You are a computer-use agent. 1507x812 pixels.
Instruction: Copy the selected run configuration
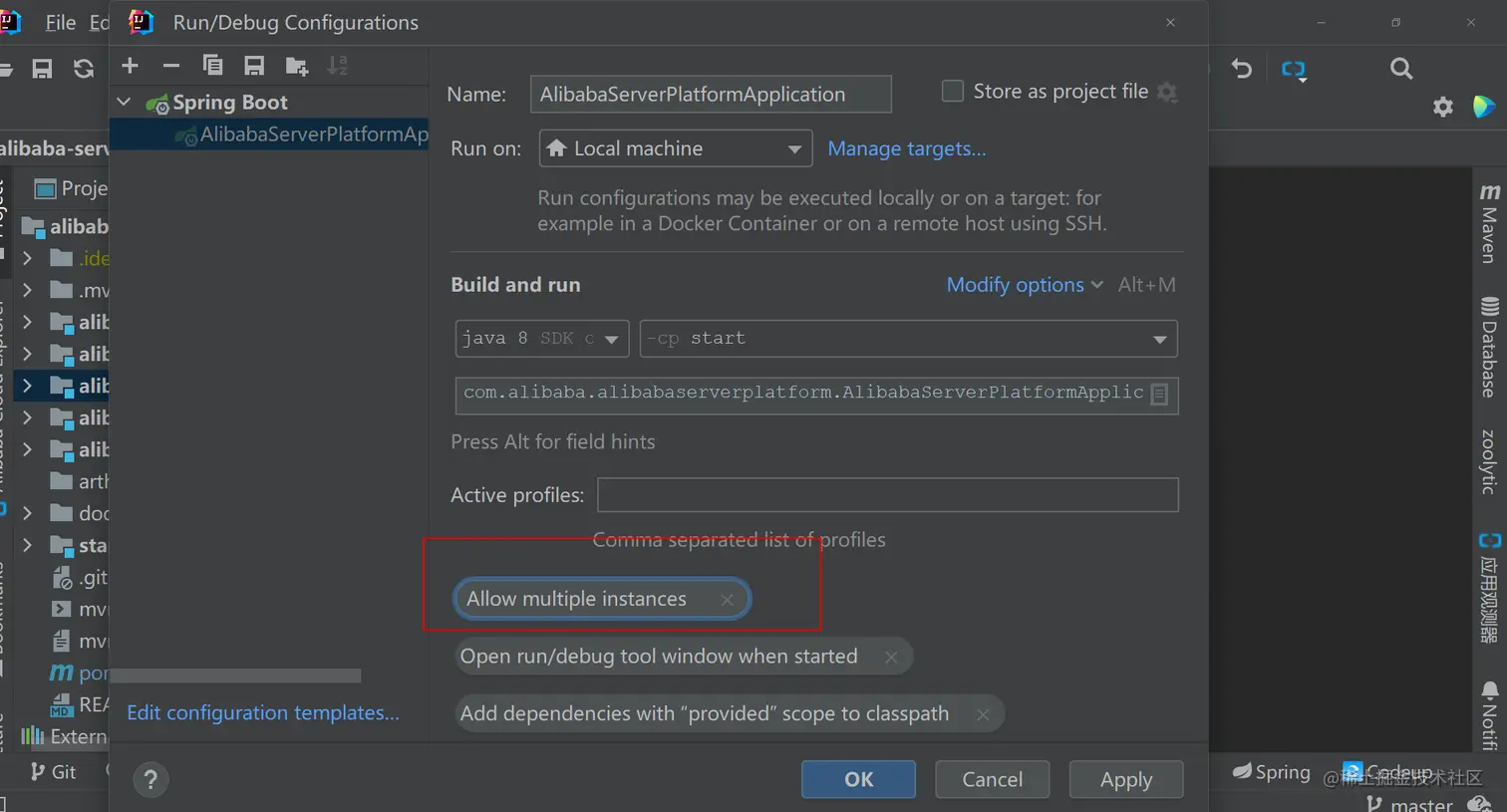point(212,66)
